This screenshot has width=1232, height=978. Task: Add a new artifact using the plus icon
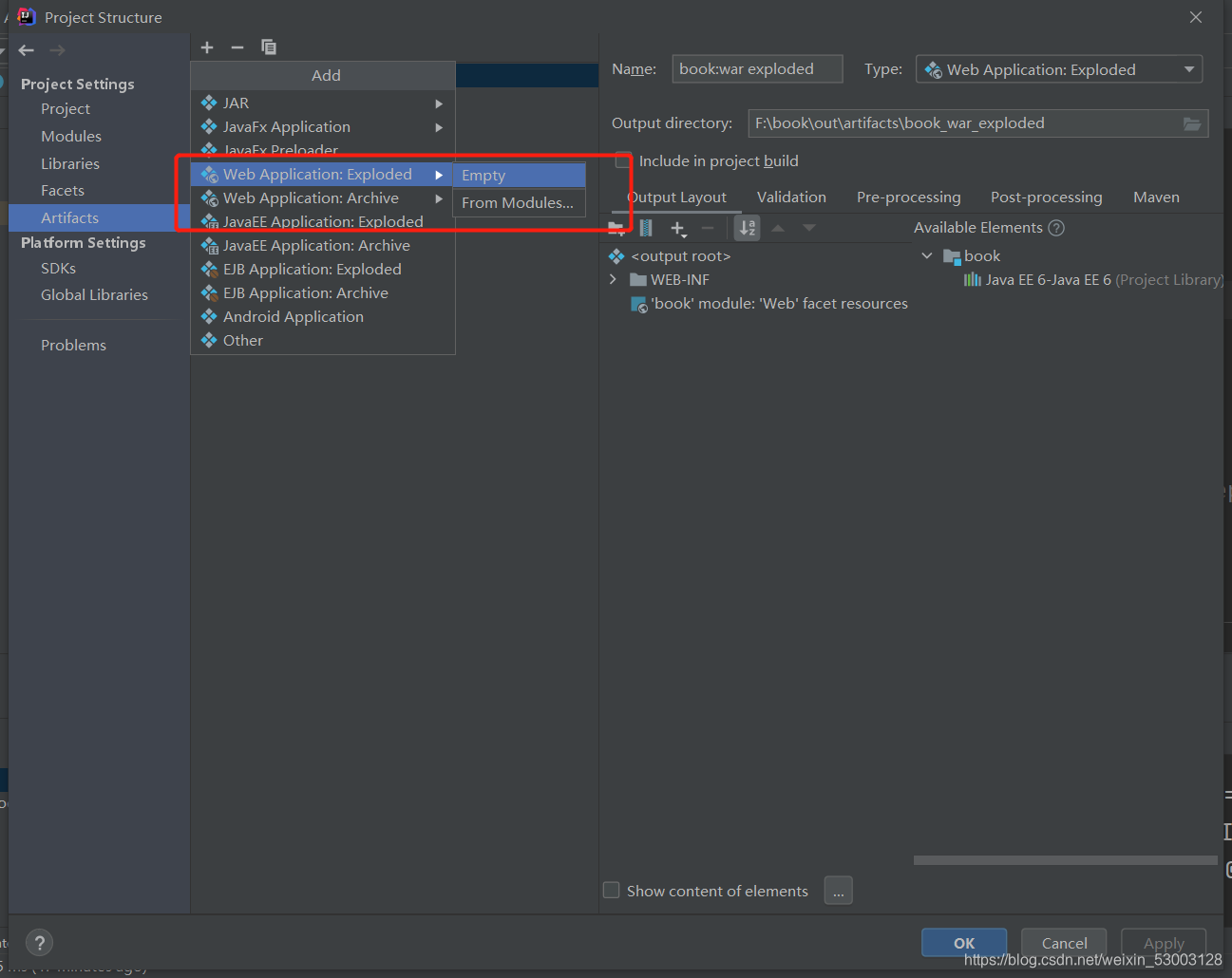pos(207,47)
